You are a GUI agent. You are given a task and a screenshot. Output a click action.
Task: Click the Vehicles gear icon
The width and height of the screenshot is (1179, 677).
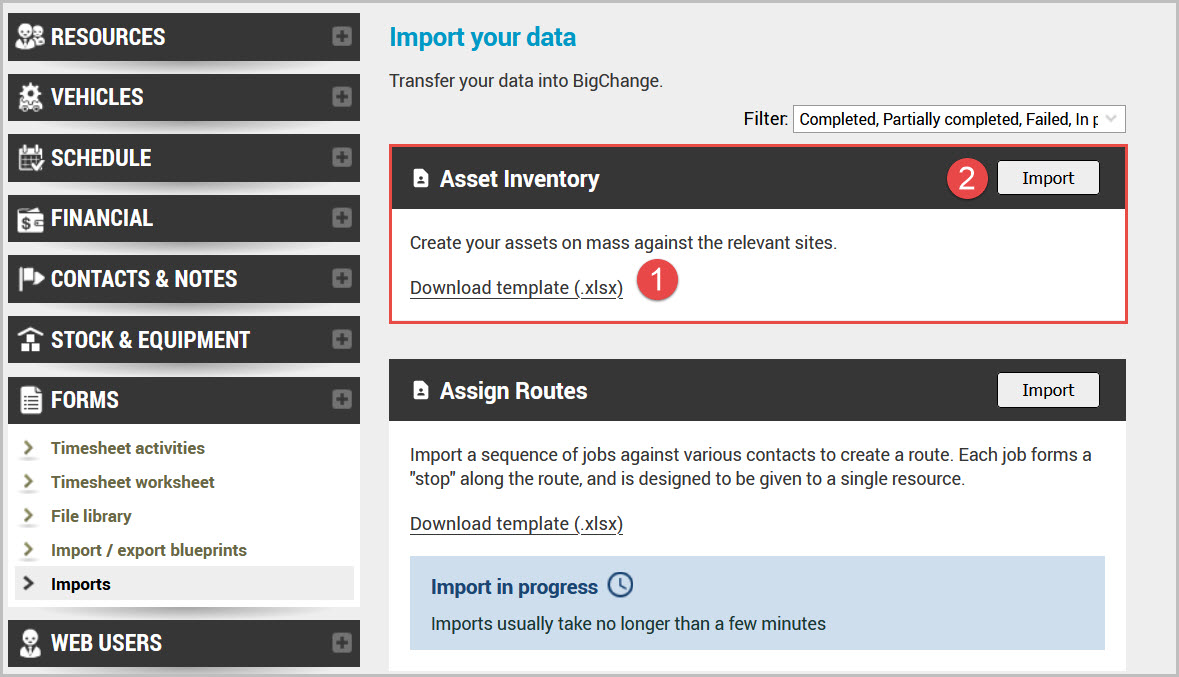(x=32, y=97)
